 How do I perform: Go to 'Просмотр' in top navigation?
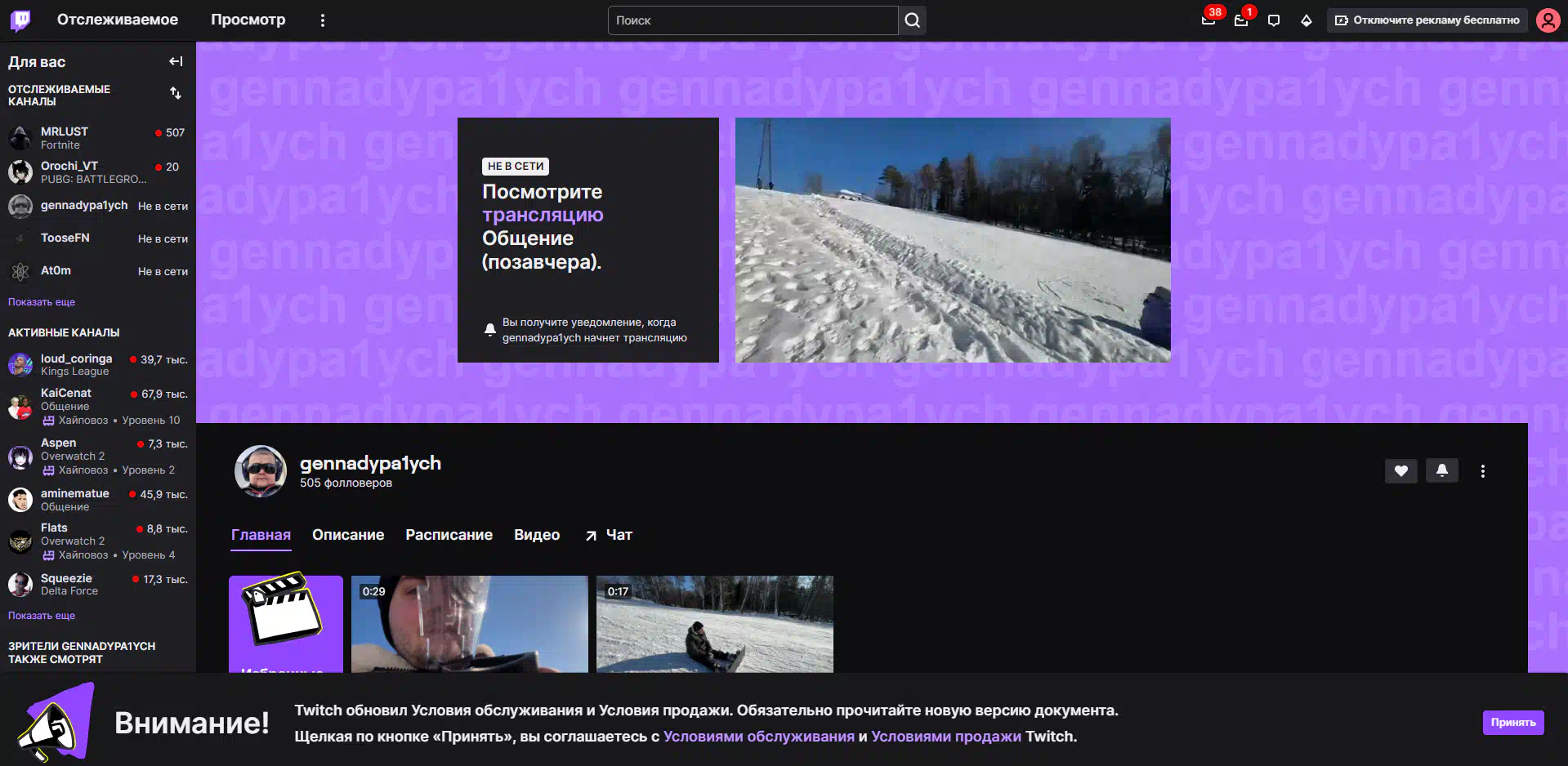pyautogui.click(x=248, y=20)
